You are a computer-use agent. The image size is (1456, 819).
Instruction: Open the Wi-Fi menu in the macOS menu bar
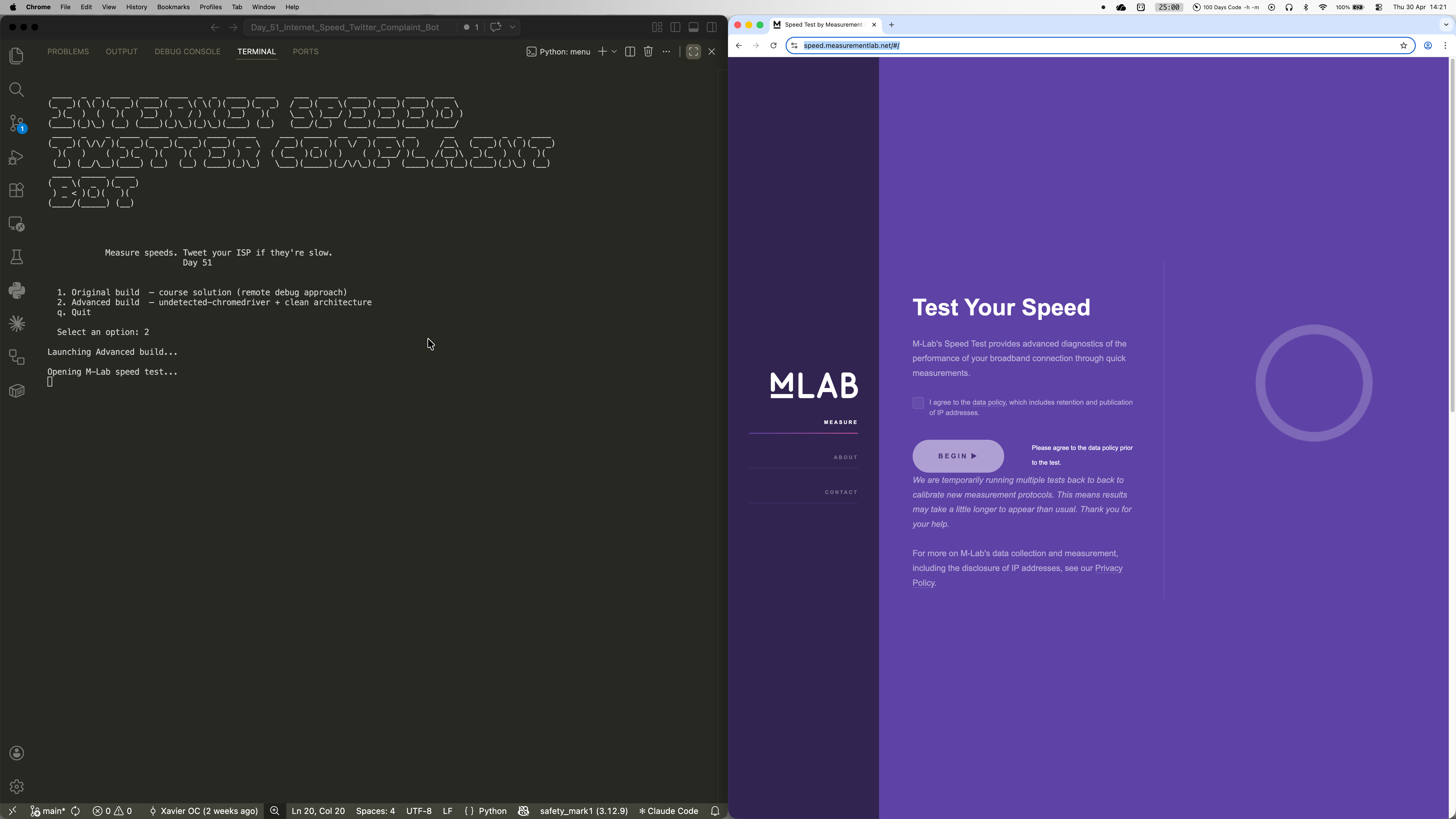1323,7
